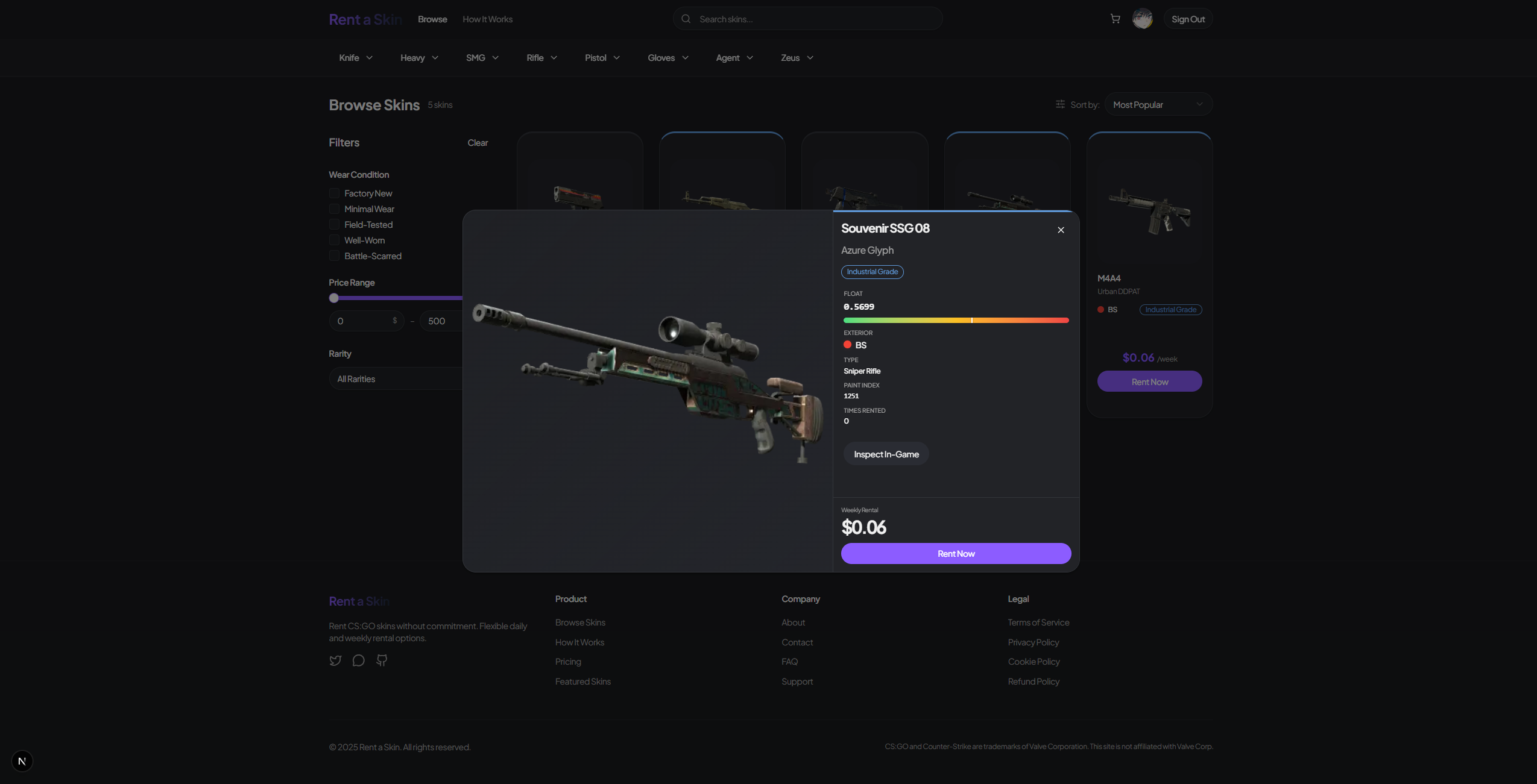1537x784 pixels.
Task: Expand the Knife category menu
Action: pos(356,58)
